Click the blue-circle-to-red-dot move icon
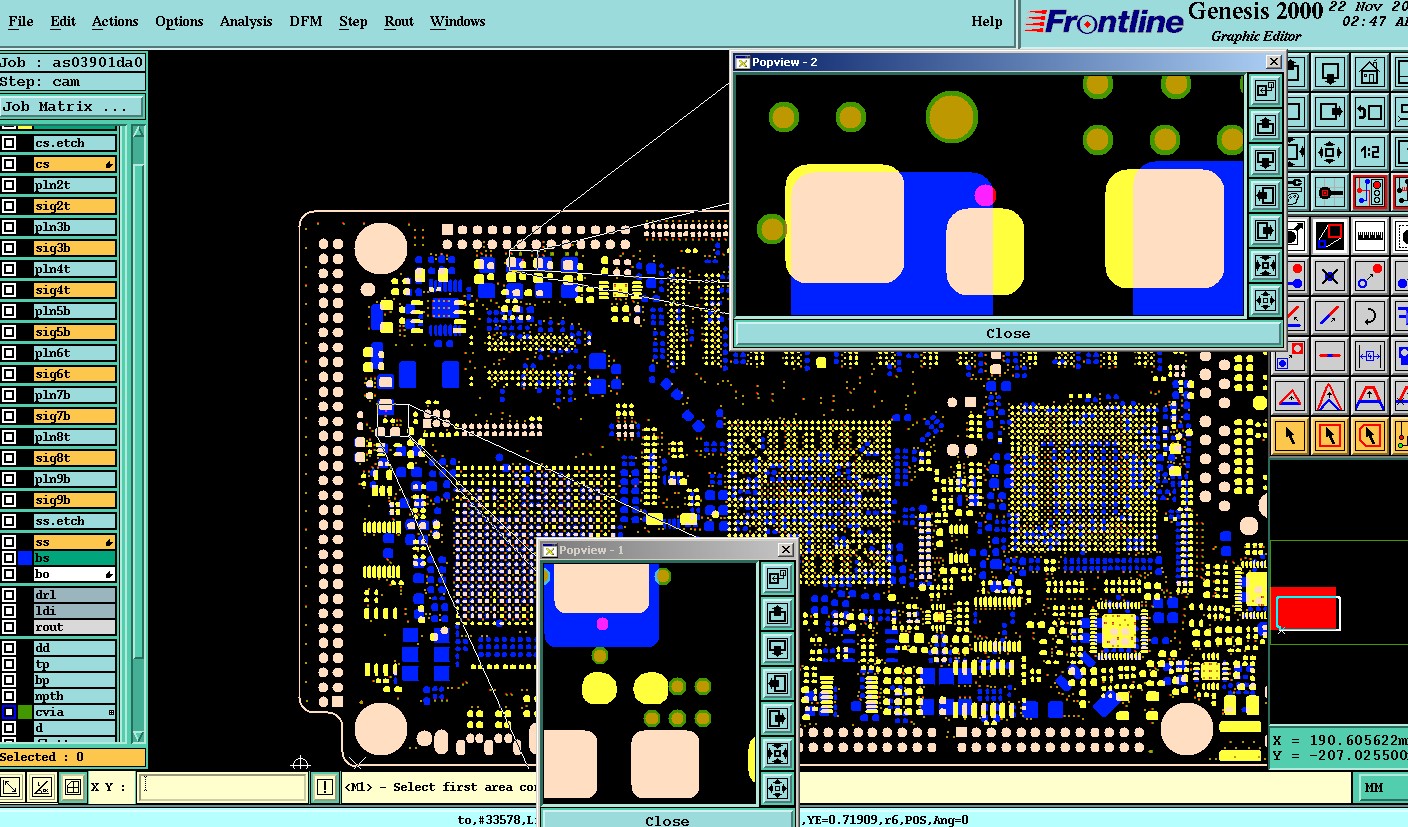Viewport: 1408px width, 827px height. (x=1369, y=276)
